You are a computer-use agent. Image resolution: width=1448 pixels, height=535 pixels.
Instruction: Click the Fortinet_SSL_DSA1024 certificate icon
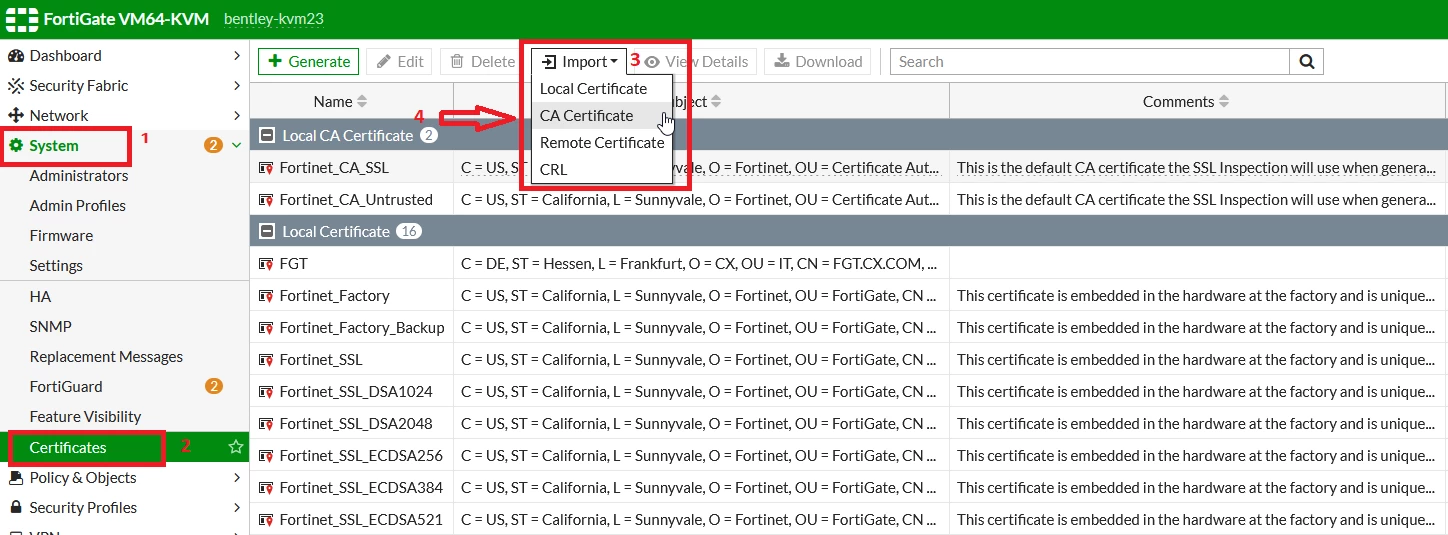click(x=266, y=392)
